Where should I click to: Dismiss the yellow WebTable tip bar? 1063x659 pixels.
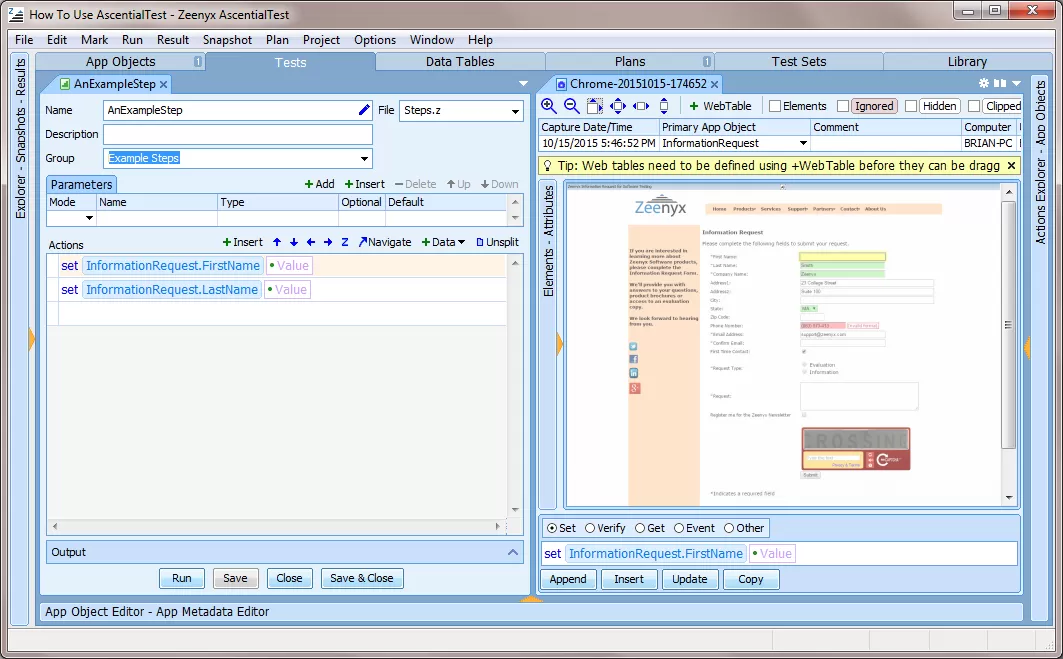[x=1011, y=165]
